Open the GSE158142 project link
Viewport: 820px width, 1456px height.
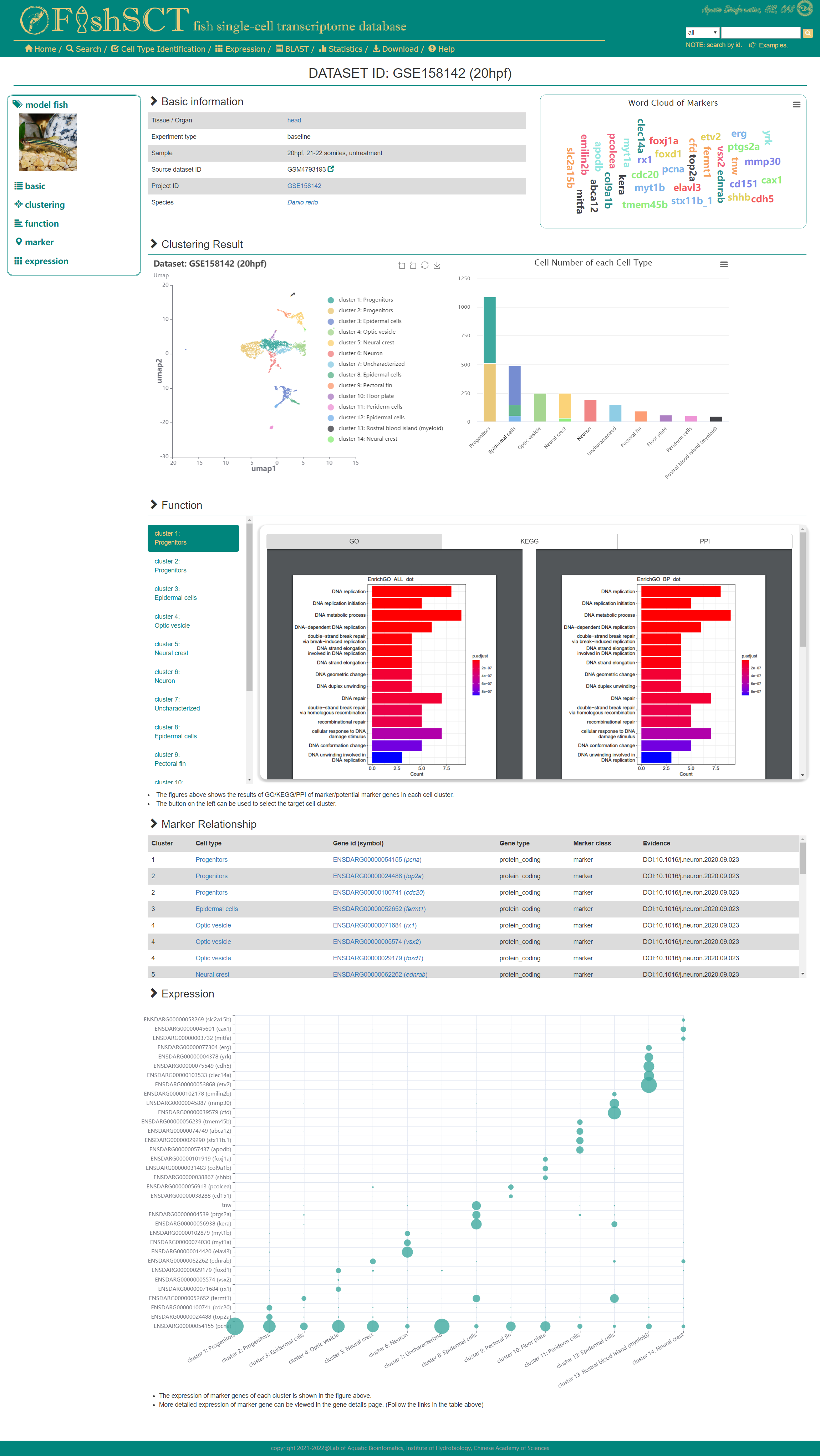(304, 186)
